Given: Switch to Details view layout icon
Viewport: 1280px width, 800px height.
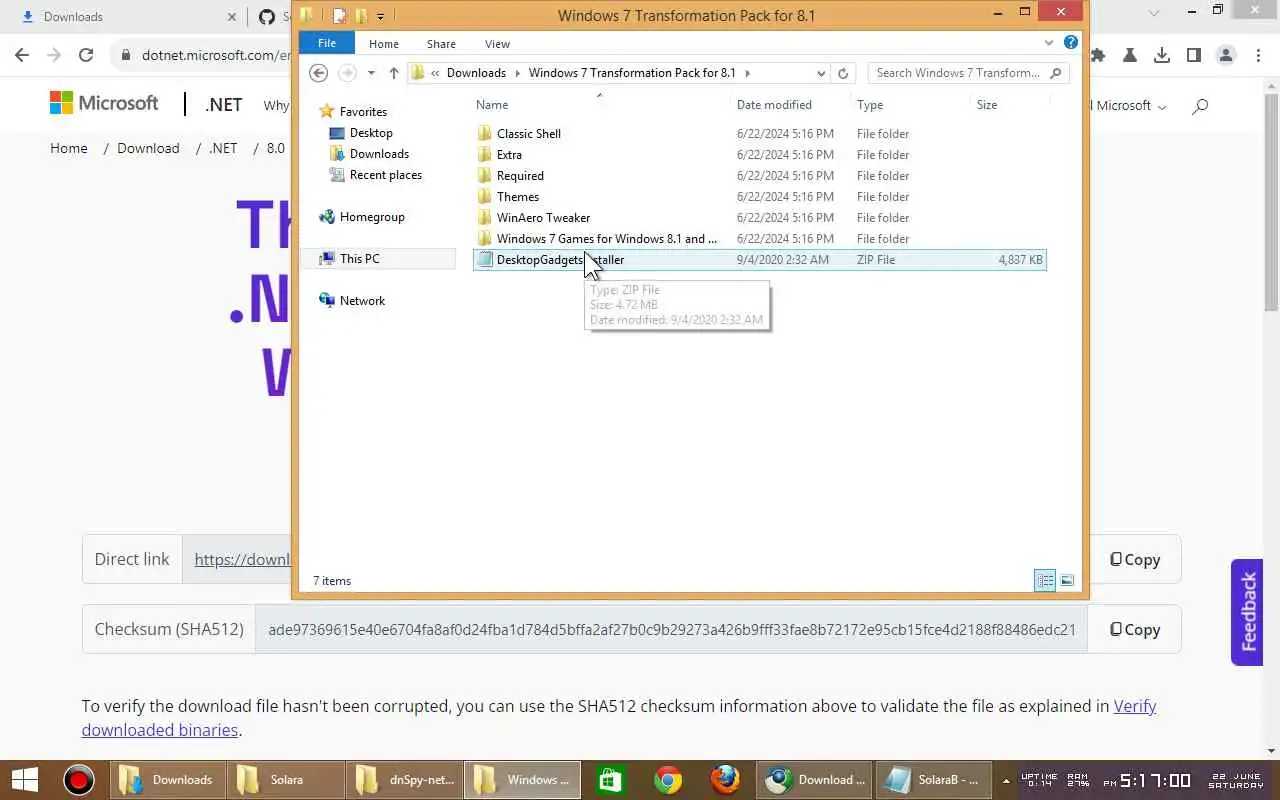Looking at the screenshot, I should tap(1045, 581).
